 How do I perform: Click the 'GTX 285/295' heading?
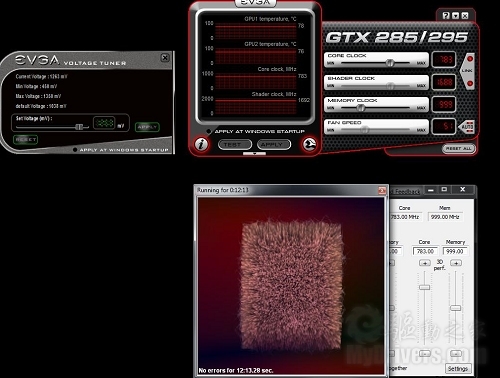[397, 37]
